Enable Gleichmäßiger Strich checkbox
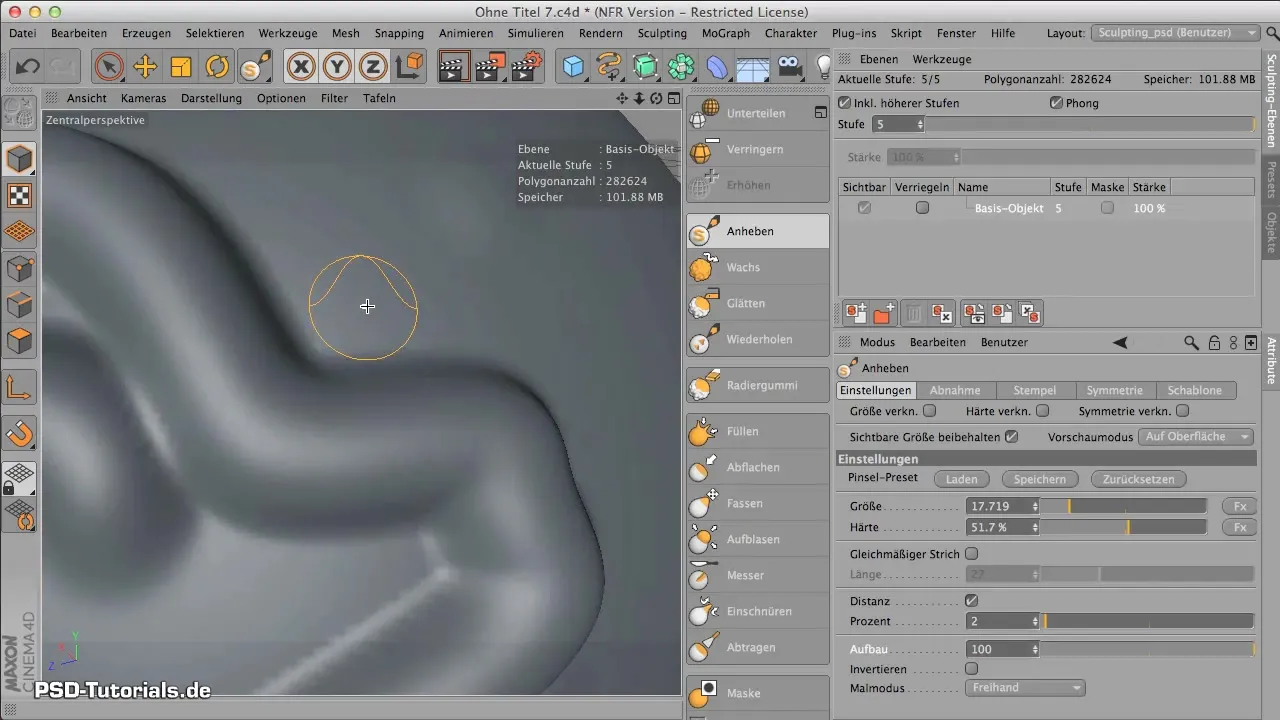 pyautogui.click(x=971, y=554)
